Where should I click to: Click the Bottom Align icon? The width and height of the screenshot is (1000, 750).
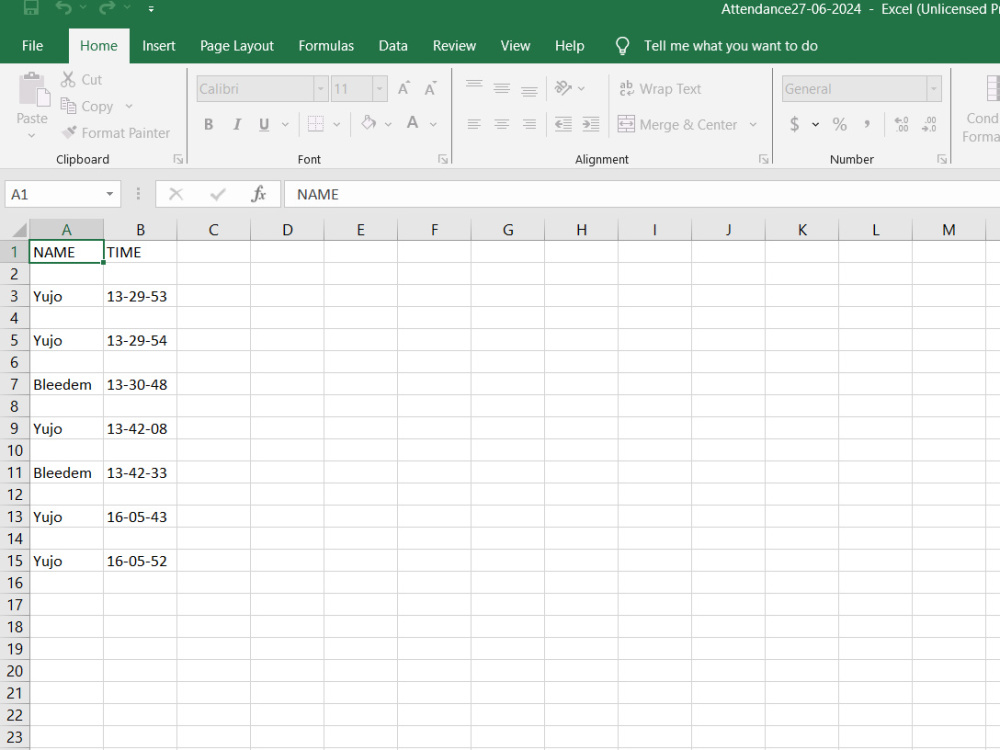pyautogui.click(x=529, y=89)
